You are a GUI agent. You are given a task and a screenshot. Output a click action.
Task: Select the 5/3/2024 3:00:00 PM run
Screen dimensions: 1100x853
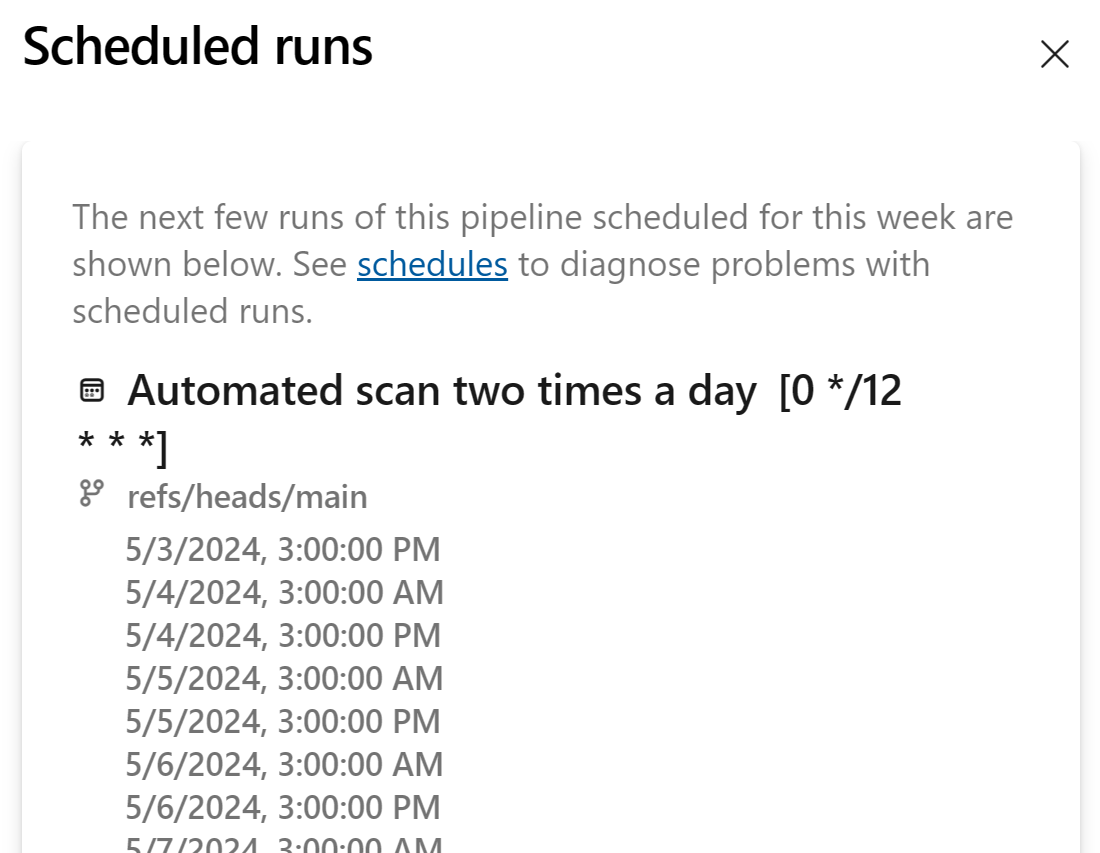[283, 549]
